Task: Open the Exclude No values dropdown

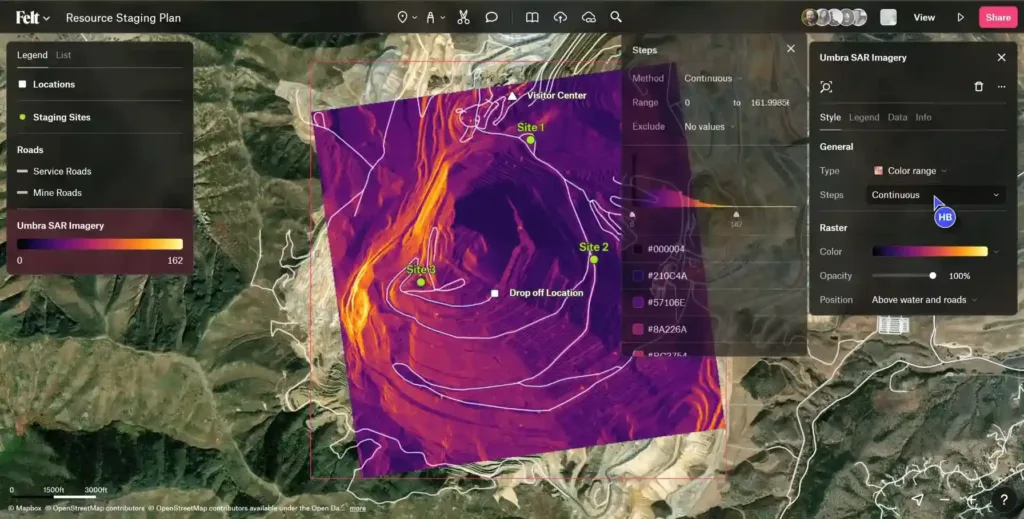Action: coord(709,127)
